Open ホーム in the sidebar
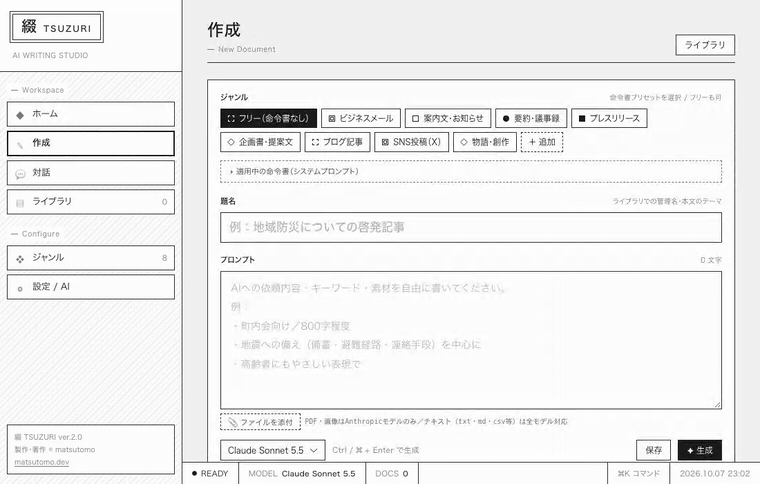The width and height of the screenshot is (760, 484). point(91,114)
